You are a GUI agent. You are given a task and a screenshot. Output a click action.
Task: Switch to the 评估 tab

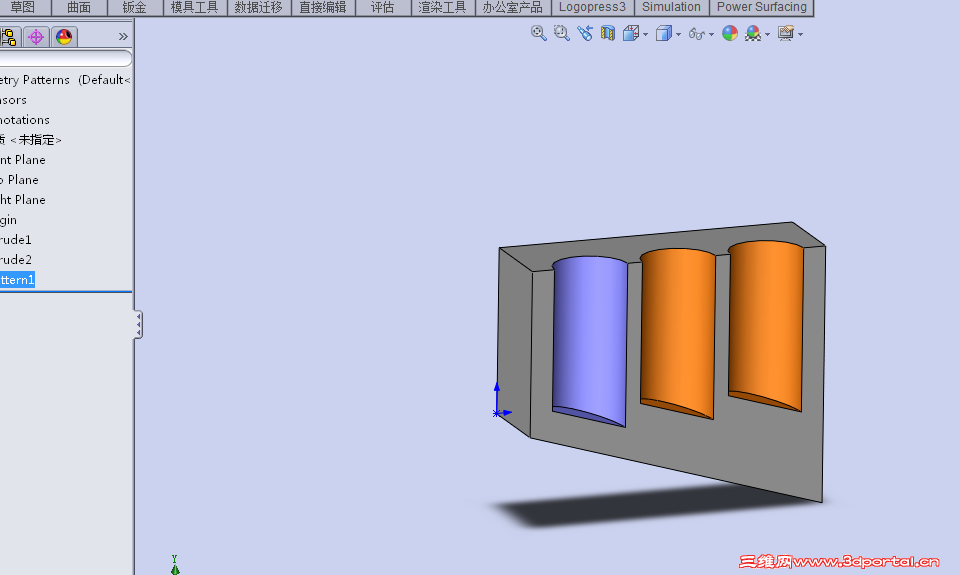coord(383,7)
